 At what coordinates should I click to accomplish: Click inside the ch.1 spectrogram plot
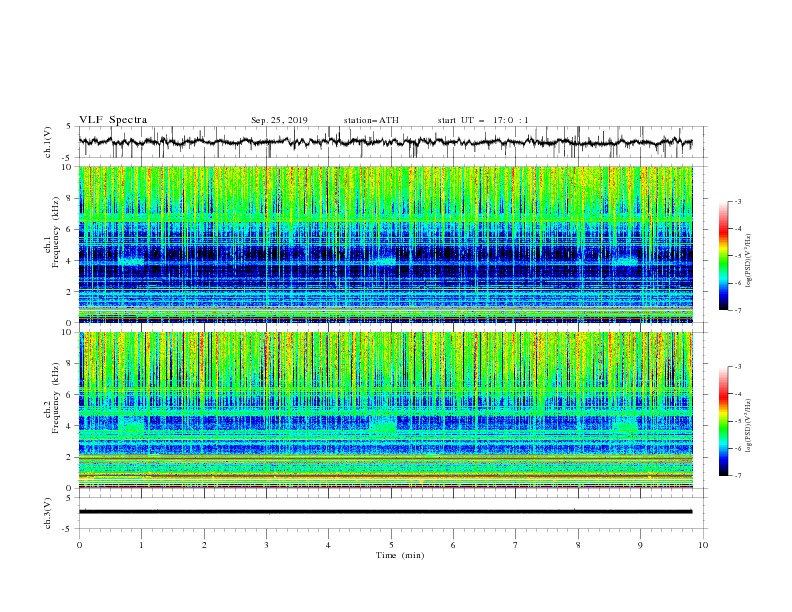click(x=385, y=244)
